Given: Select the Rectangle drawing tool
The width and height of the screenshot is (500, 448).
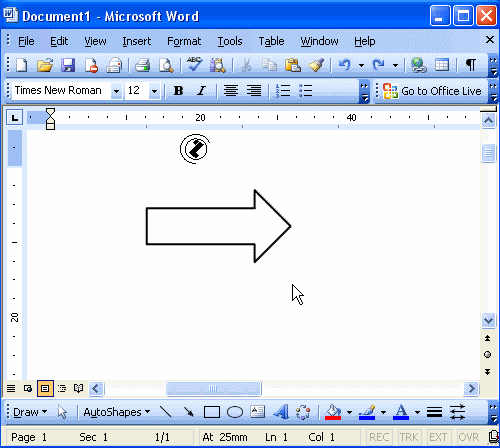Looking at the screenshot, I should click(x=212, y=412).
